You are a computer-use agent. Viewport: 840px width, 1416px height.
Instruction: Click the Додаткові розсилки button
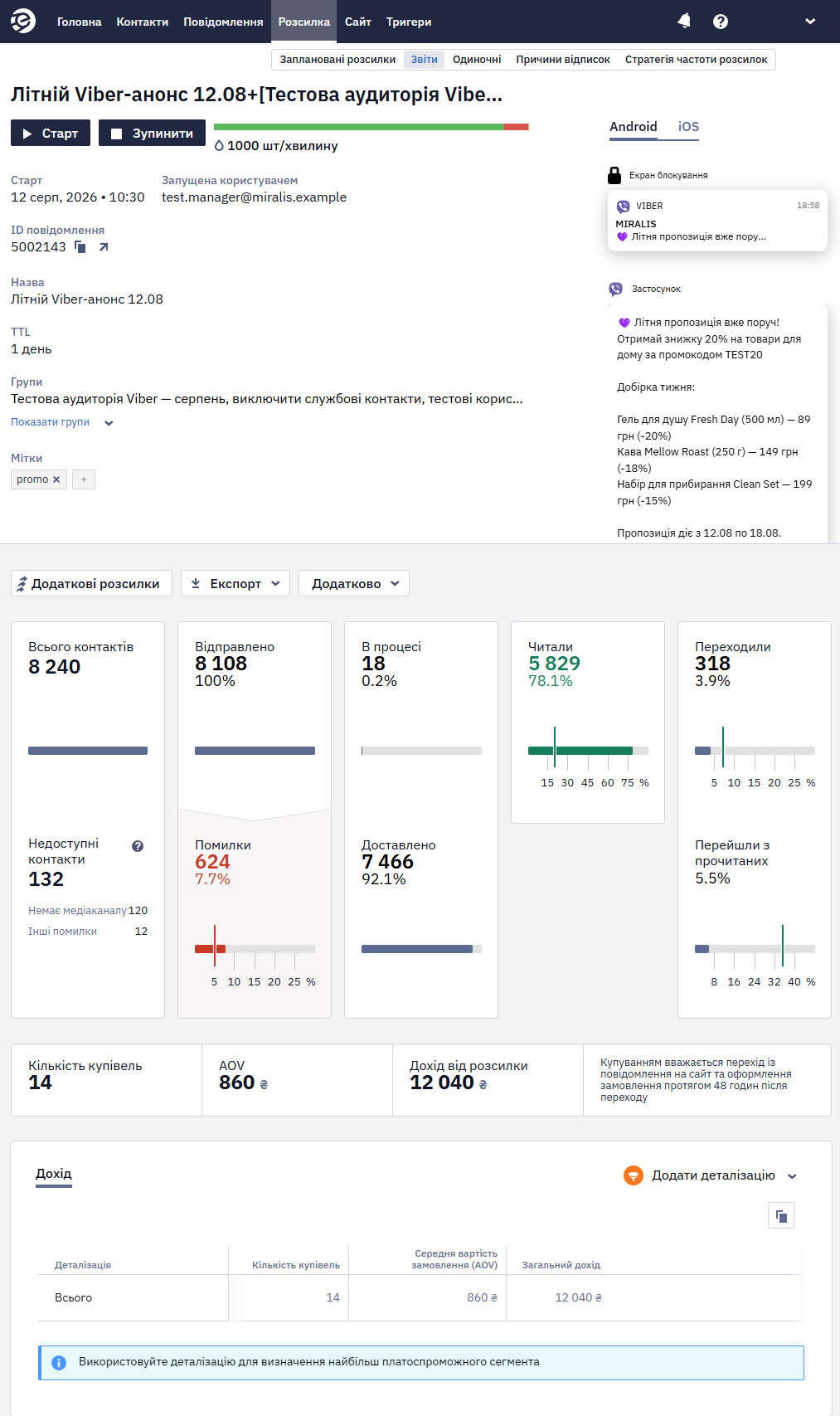tap(91, 583)
